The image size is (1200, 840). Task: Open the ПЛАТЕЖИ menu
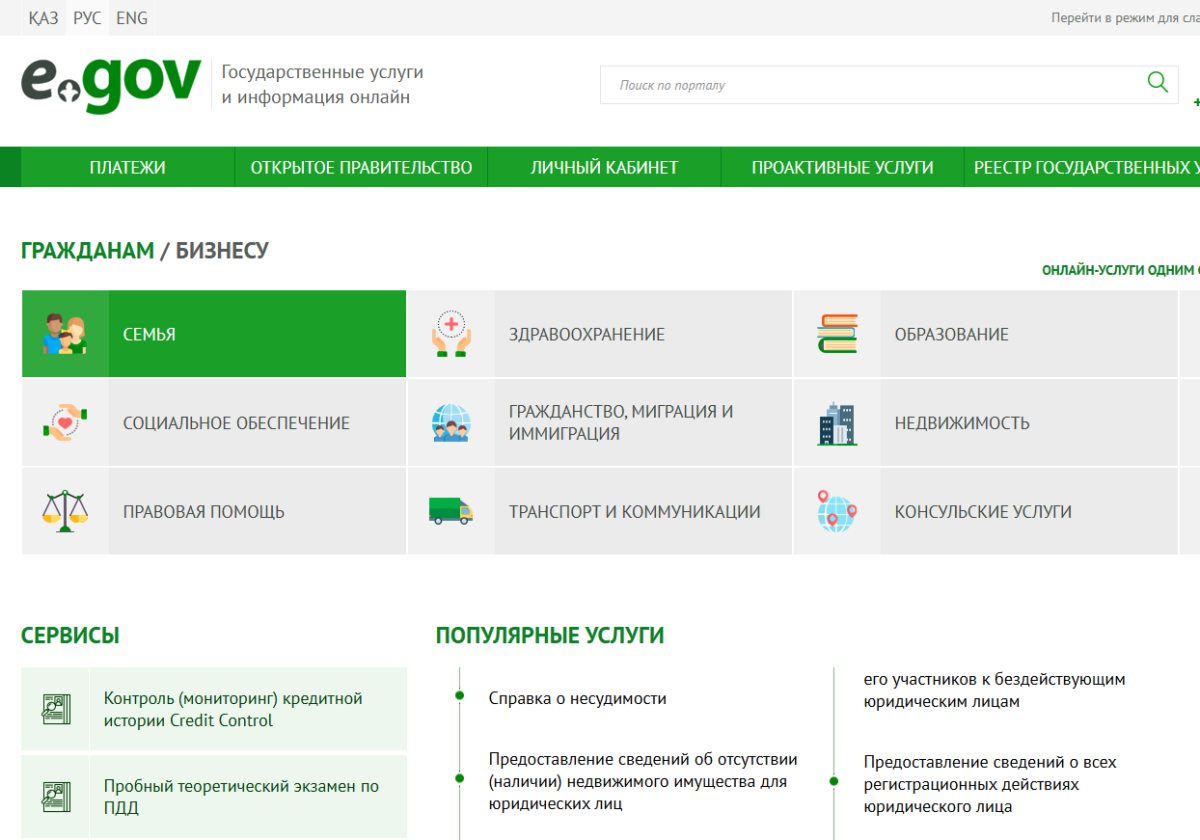tap(128, 167)
